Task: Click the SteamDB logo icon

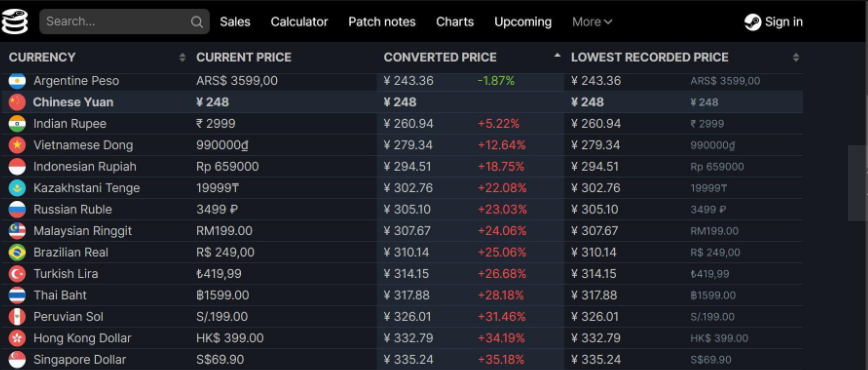Action: pos(15,21)
